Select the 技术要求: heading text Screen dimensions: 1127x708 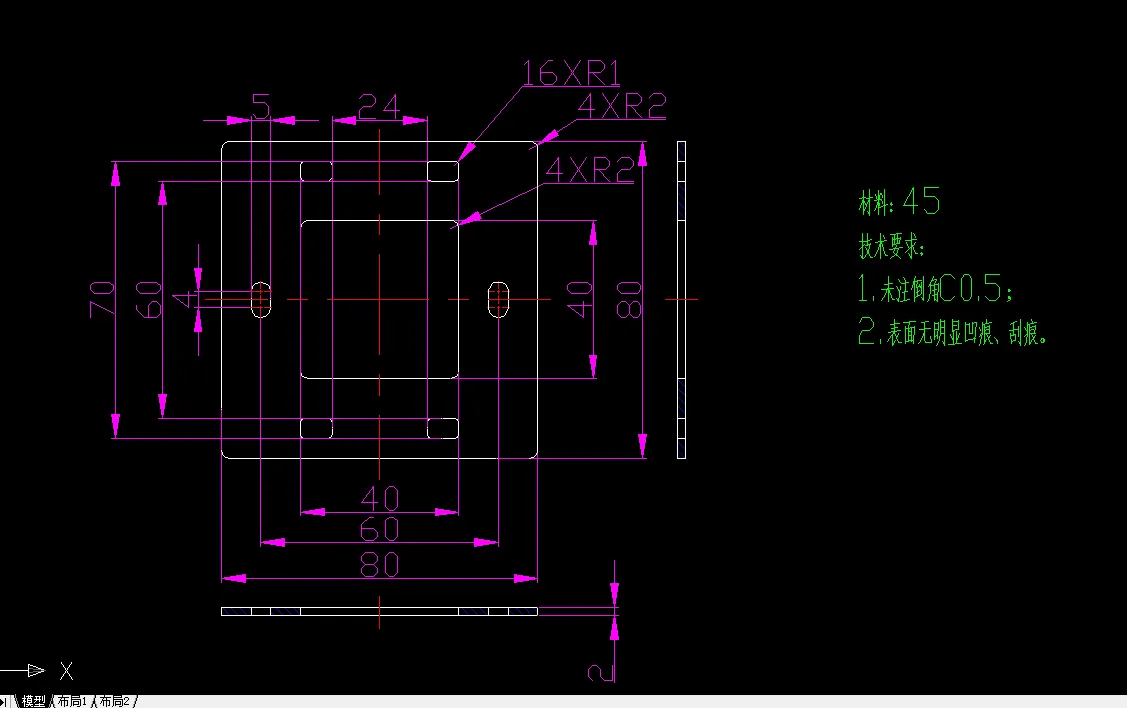pos(891,246)
